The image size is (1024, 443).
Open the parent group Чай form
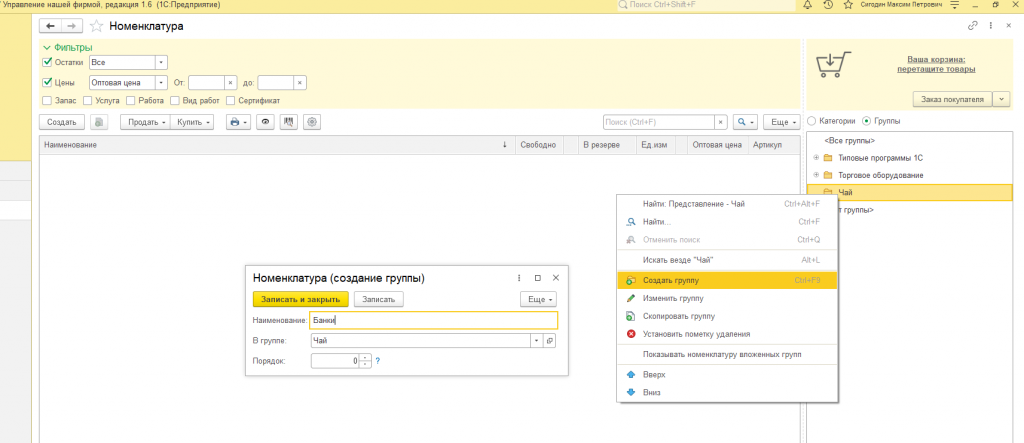coord(549,340)
